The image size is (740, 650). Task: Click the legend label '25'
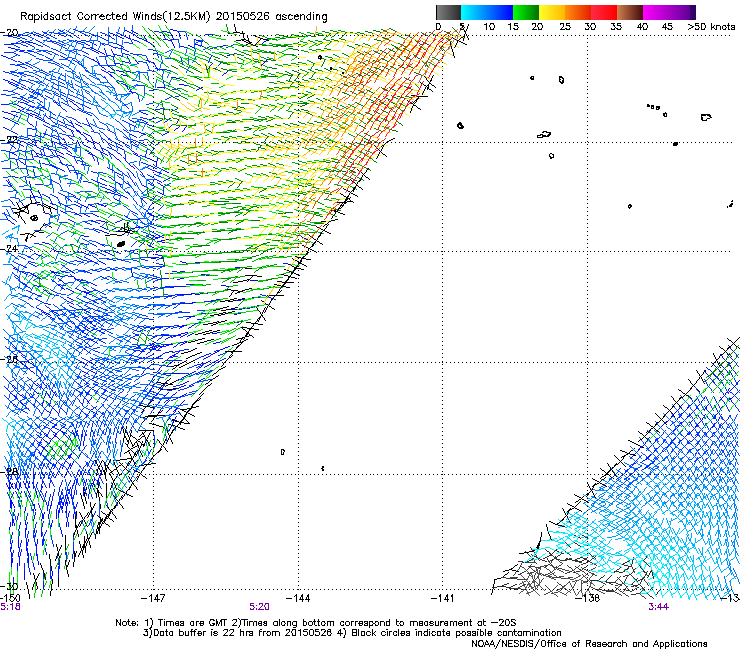(565, 27)
